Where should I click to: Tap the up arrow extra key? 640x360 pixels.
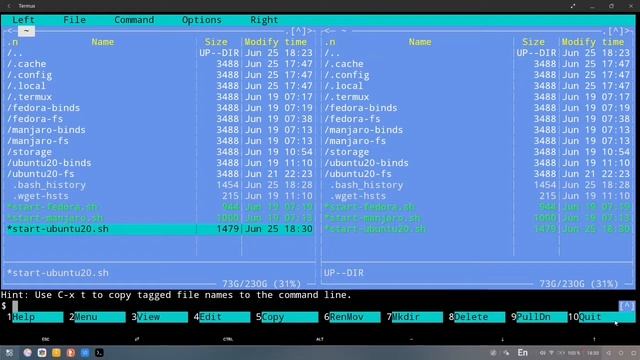[x=594, y=339]
